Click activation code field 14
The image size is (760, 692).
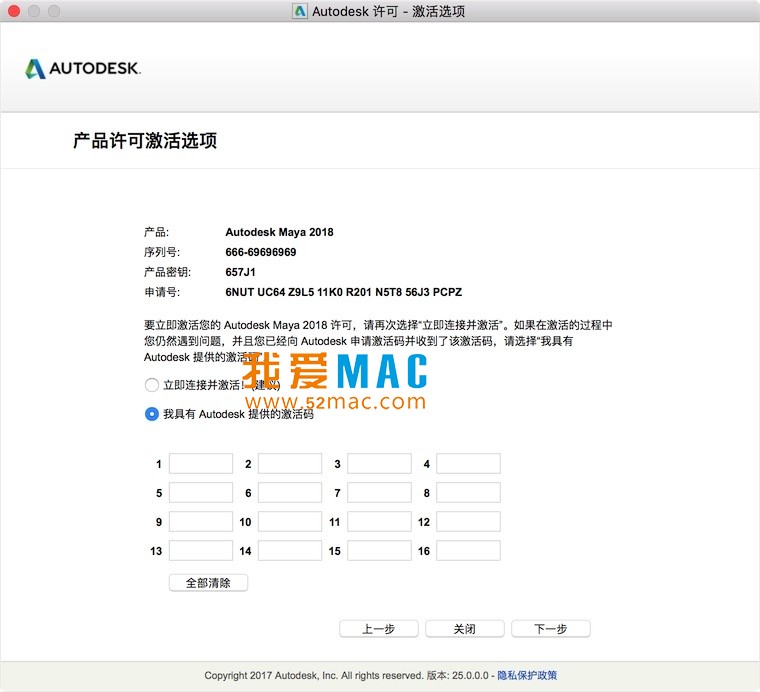[x=290, y=551]
